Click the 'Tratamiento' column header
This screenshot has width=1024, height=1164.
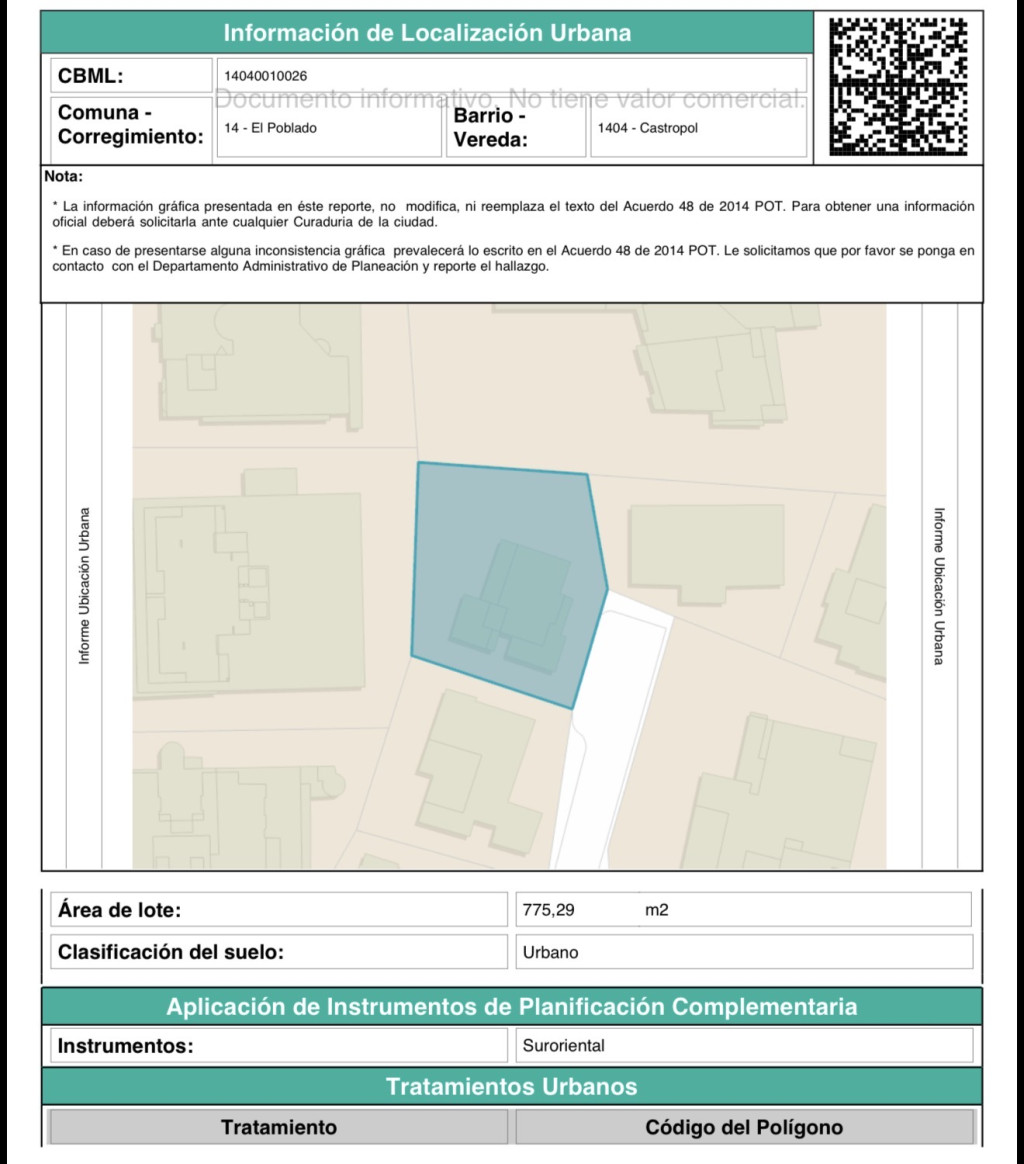point(278,1127)
